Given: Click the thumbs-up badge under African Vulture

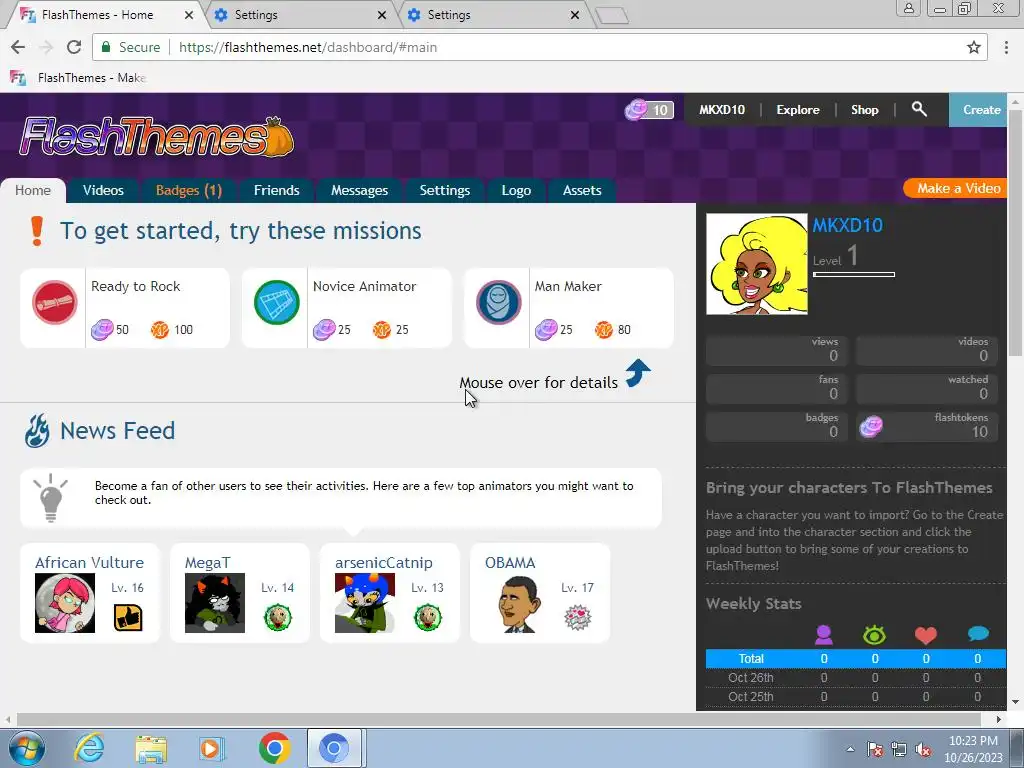Looking at the screenshot, I should pos(128,617).
